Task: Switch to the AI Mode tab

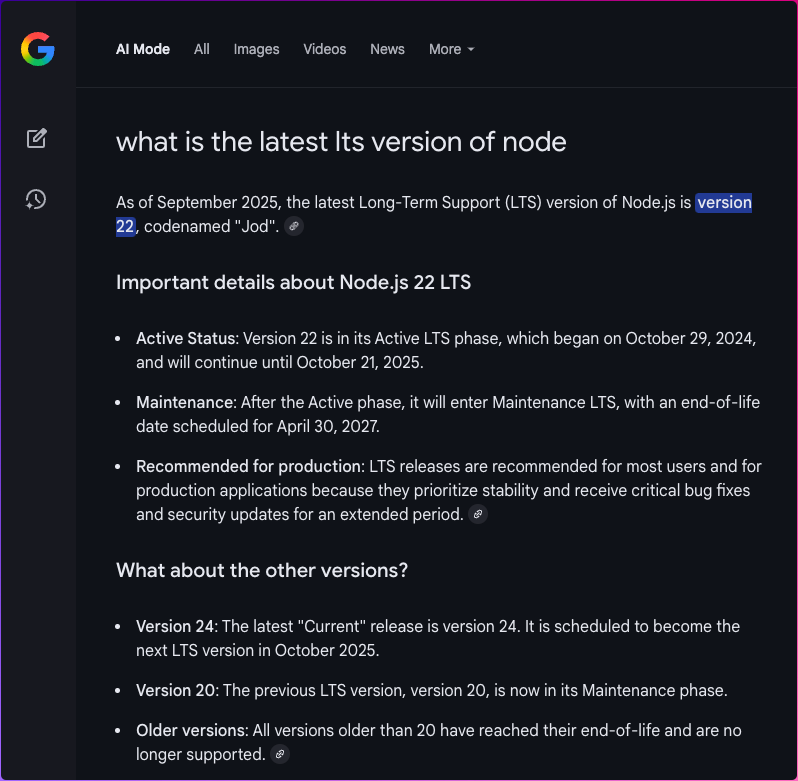Action: (x=143, y=49)
